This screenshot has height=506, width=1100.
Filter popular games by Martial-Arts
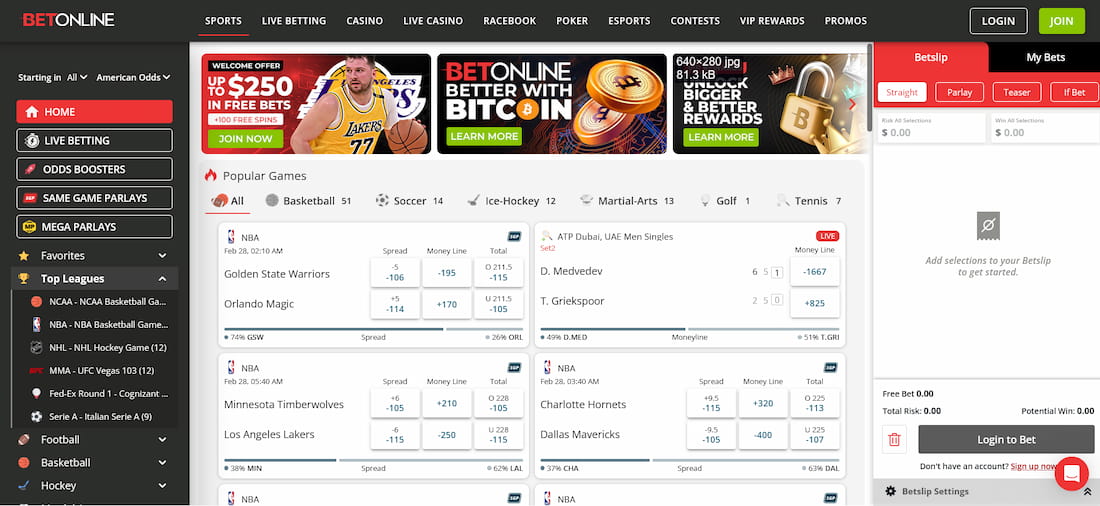(x=627, y=201)
